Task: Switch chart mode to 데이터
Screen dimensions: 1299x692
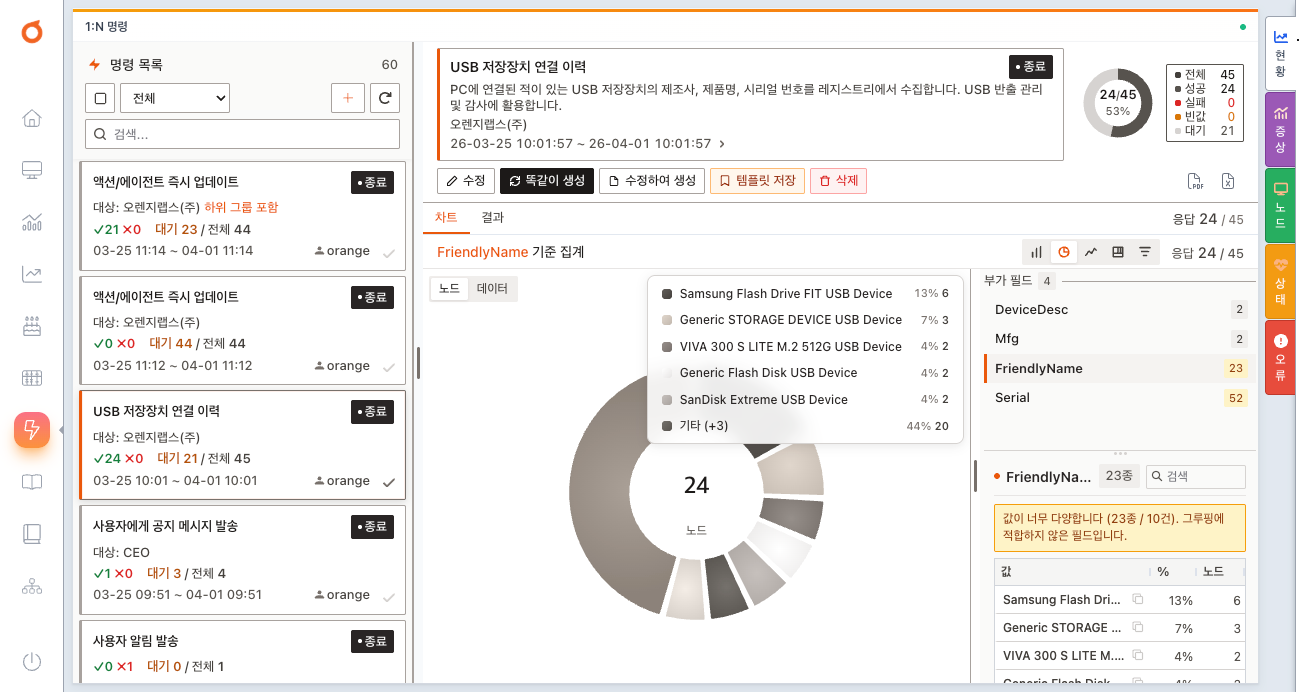Action: click(492, 288)
